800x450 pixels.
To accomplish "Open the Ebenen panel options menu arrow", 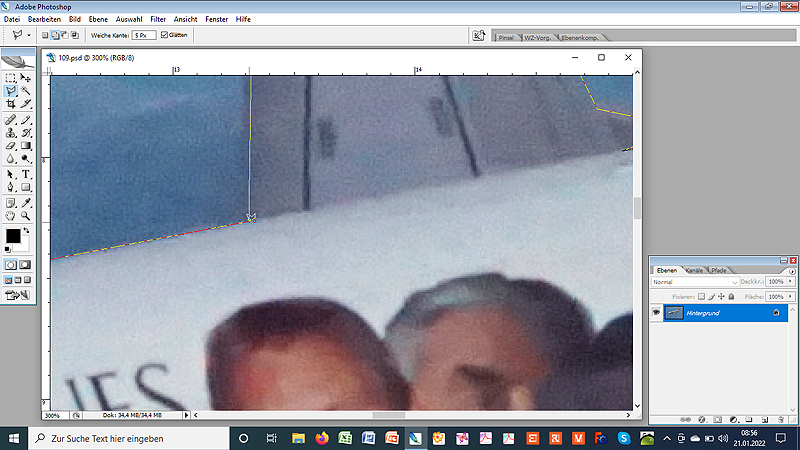I will pos(792,271).
